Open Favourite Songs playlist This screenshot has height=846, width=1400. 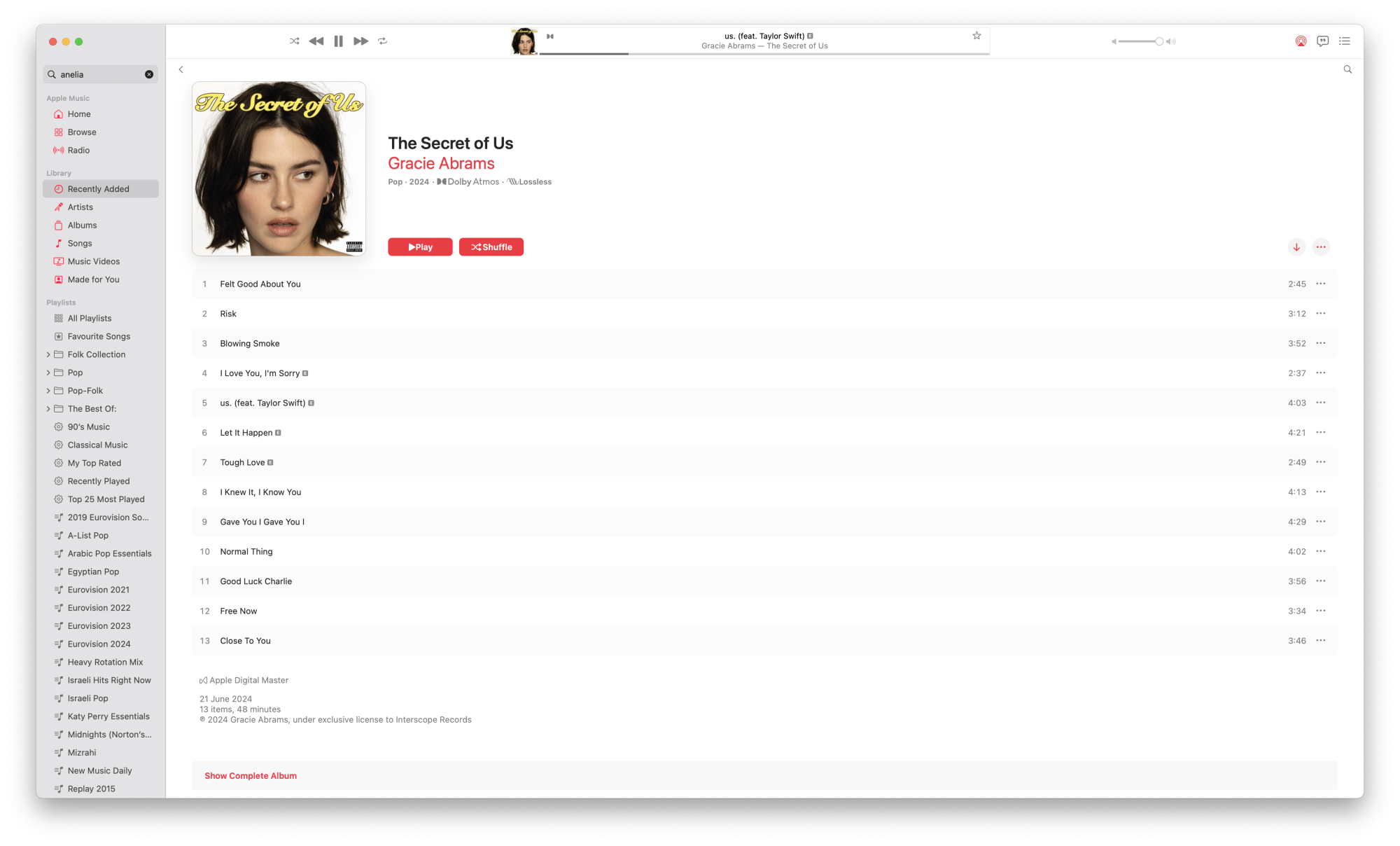101,337
